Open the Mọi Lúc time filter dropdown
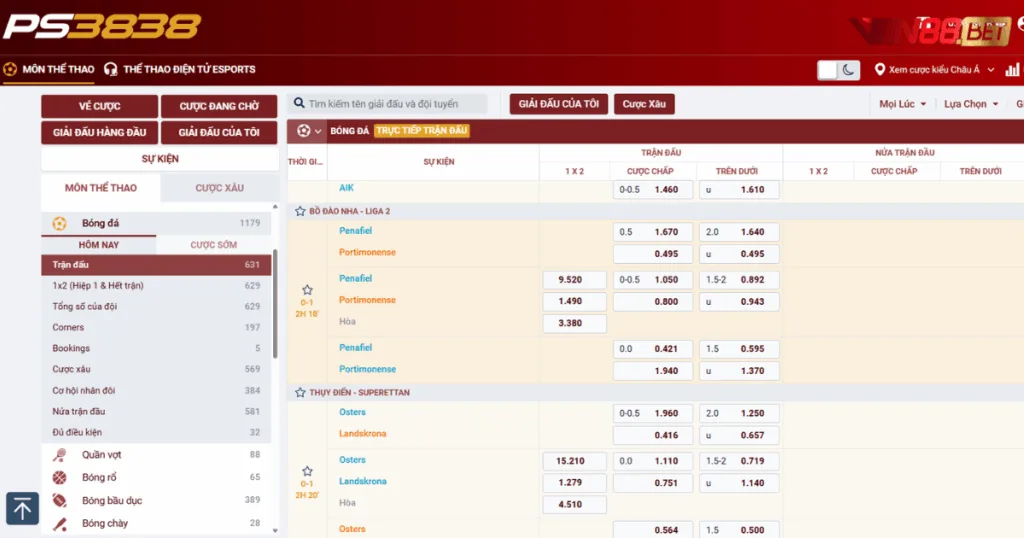This screenshot has width=1024, height=538. click(x=903, y=104)
